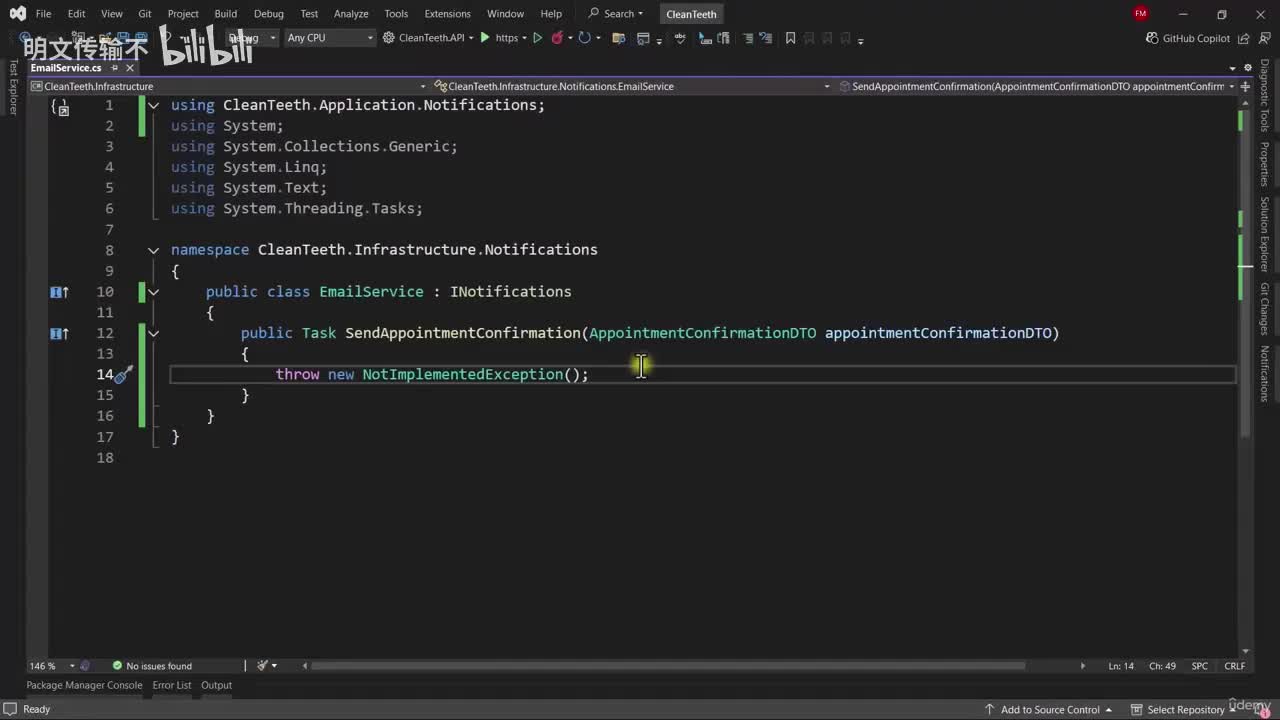This screenshot has width=1280, height=720.
Task: Click the Send Feedback icon at top right
Action: point(1263,38)
